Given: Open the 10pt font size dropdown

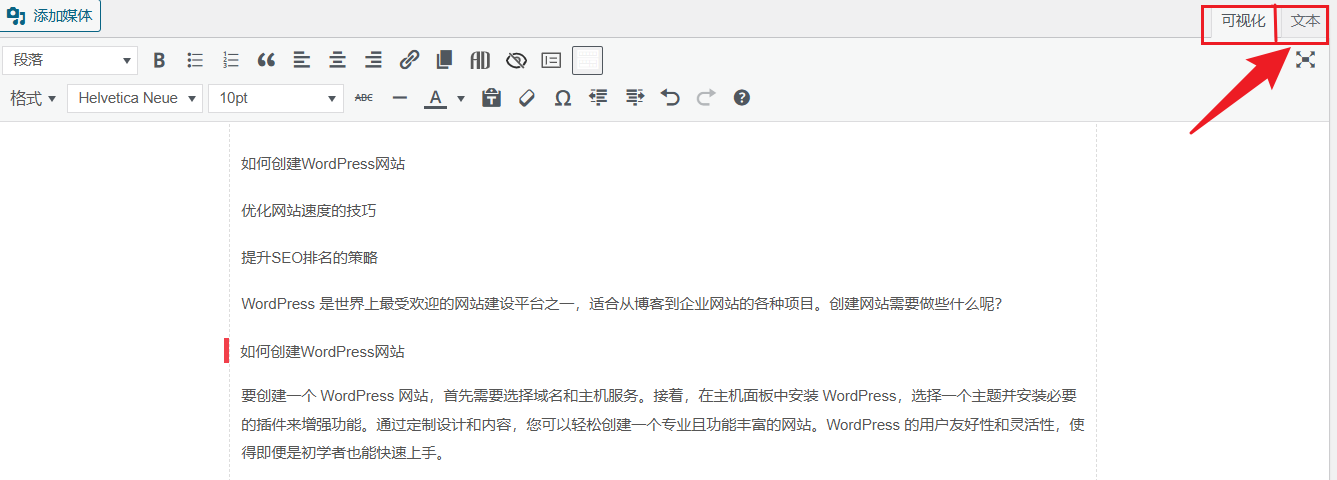Looking at the screenshot, I should [x=276, y=98].
